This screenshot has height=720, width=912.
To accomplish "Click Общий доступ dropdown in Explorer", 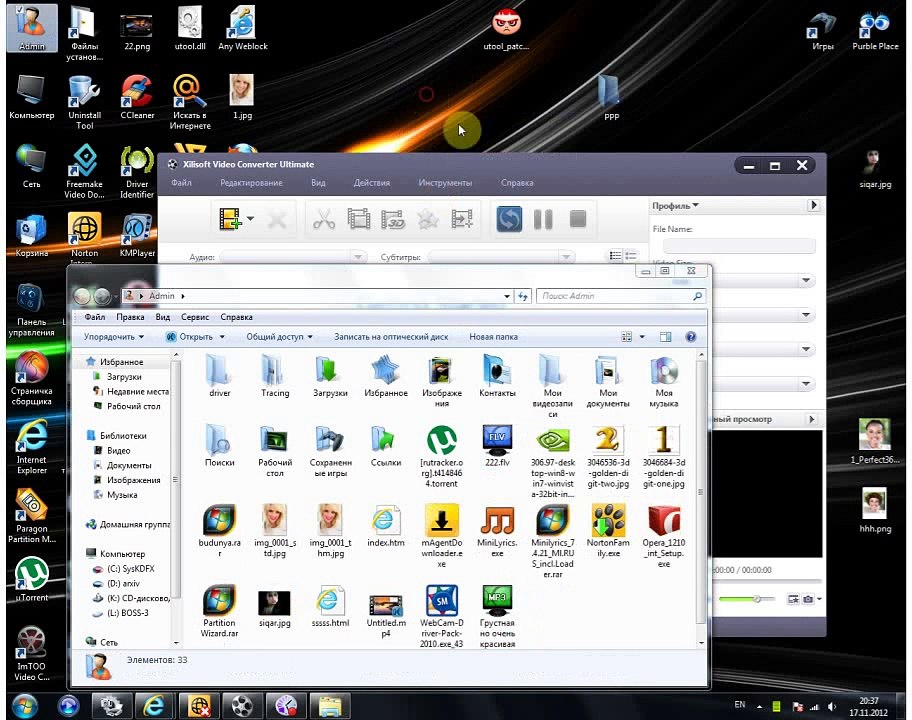I will pos(279,337).
